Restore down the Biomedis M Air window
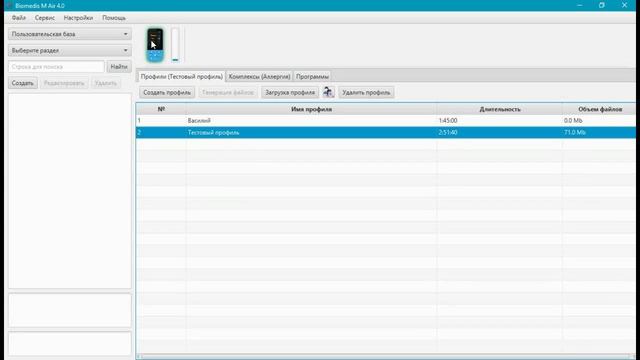 [602, 5]
